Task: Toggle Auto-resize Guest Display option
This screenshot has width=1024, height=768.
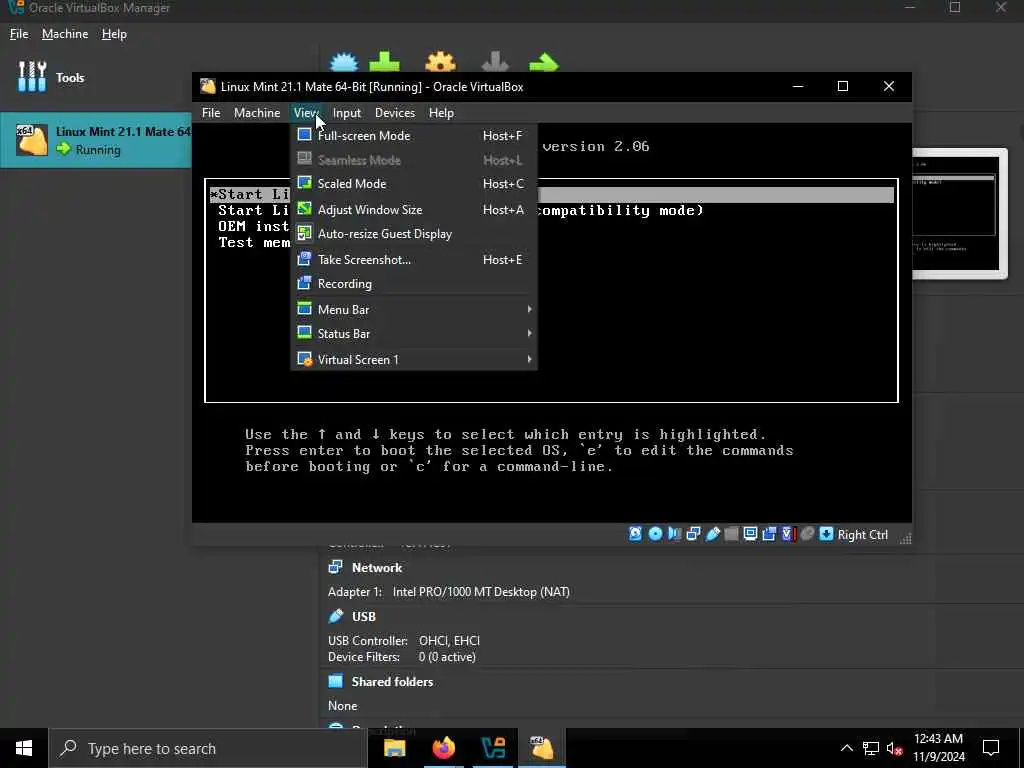Action: coord(413,234)
